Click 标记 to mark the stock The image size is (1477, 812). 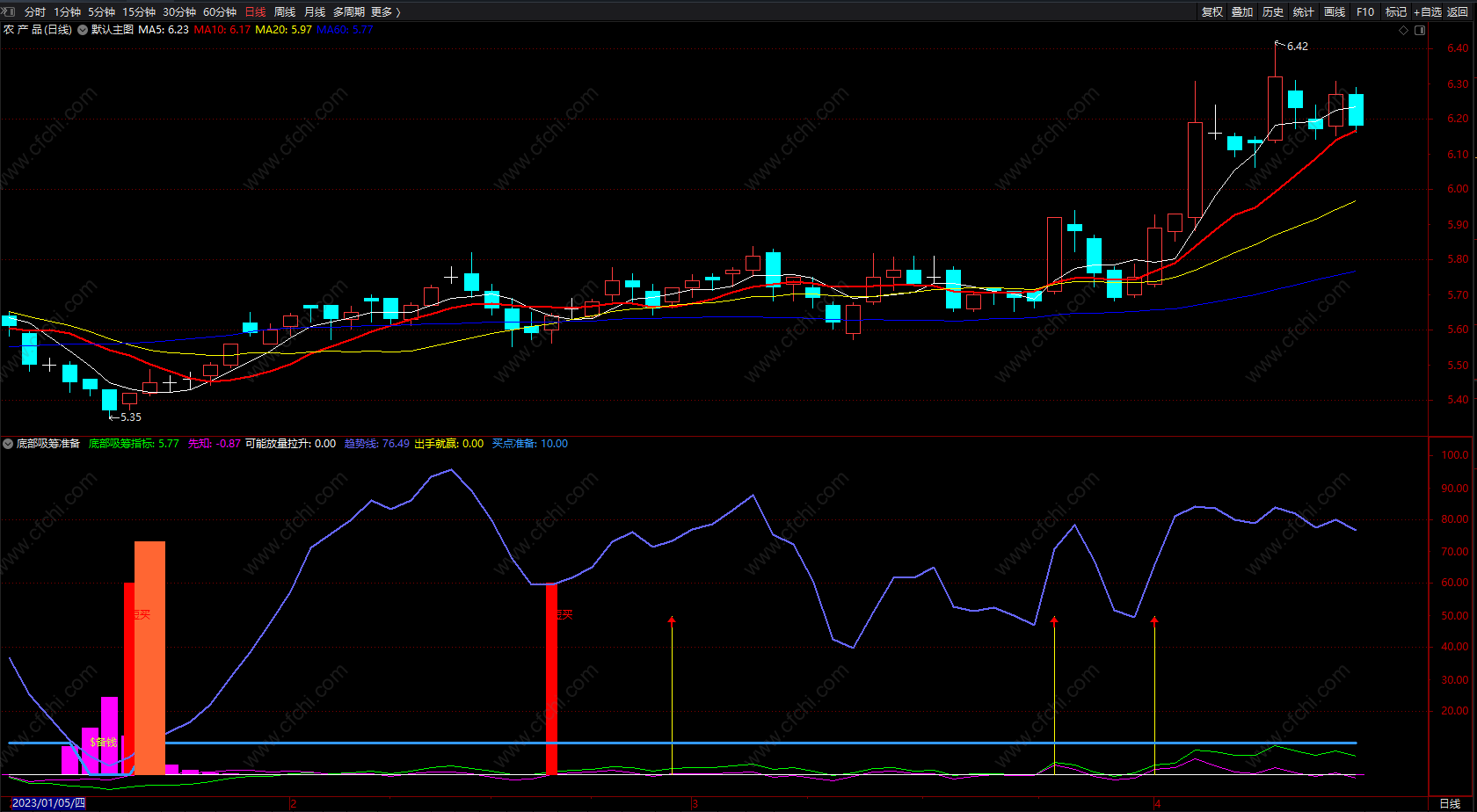click(x=1396, y=11)
